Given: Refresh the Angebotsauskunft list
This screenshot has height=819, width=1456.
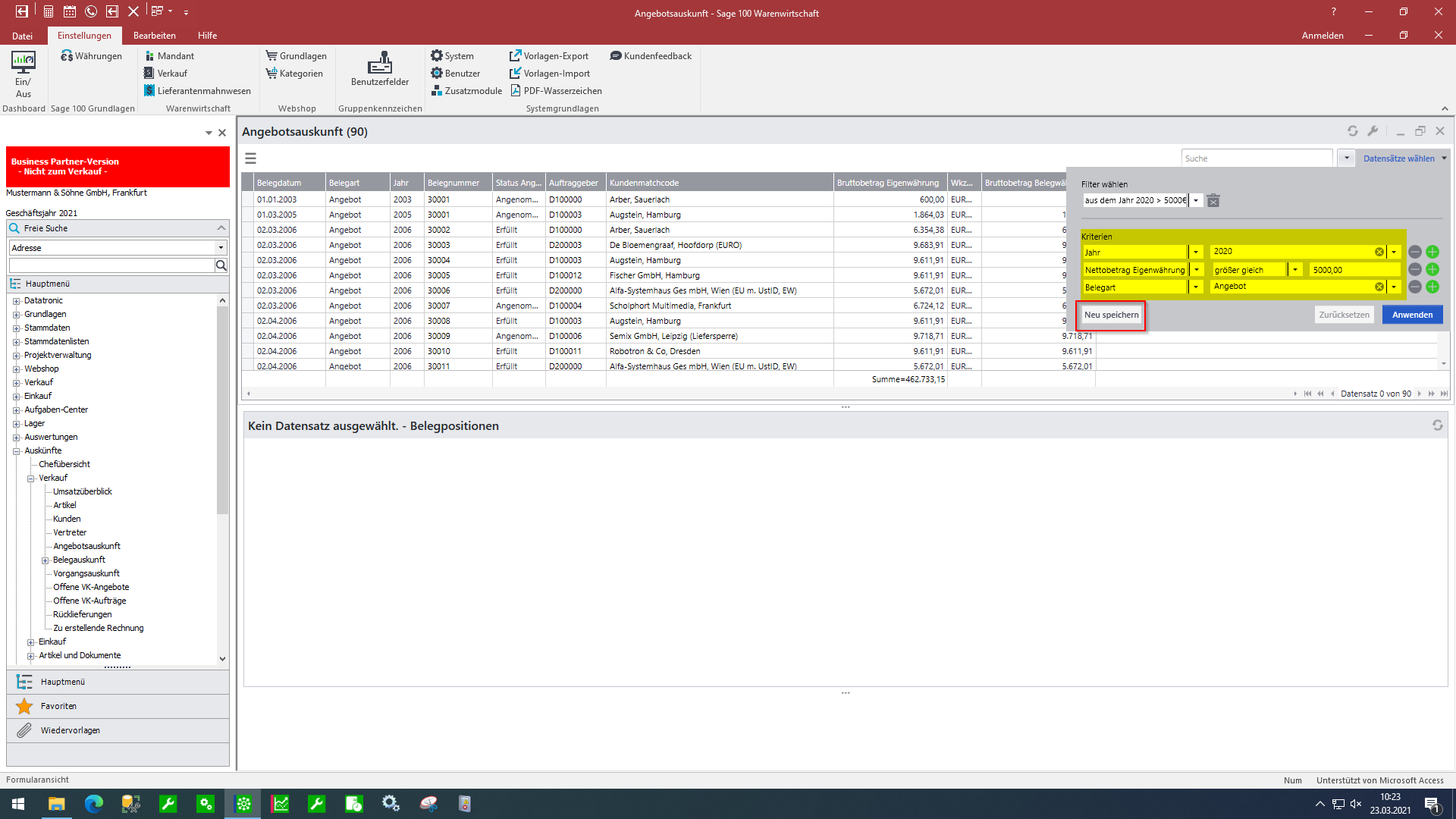Looking at the screenshot, I should [x=1352, y=131].
